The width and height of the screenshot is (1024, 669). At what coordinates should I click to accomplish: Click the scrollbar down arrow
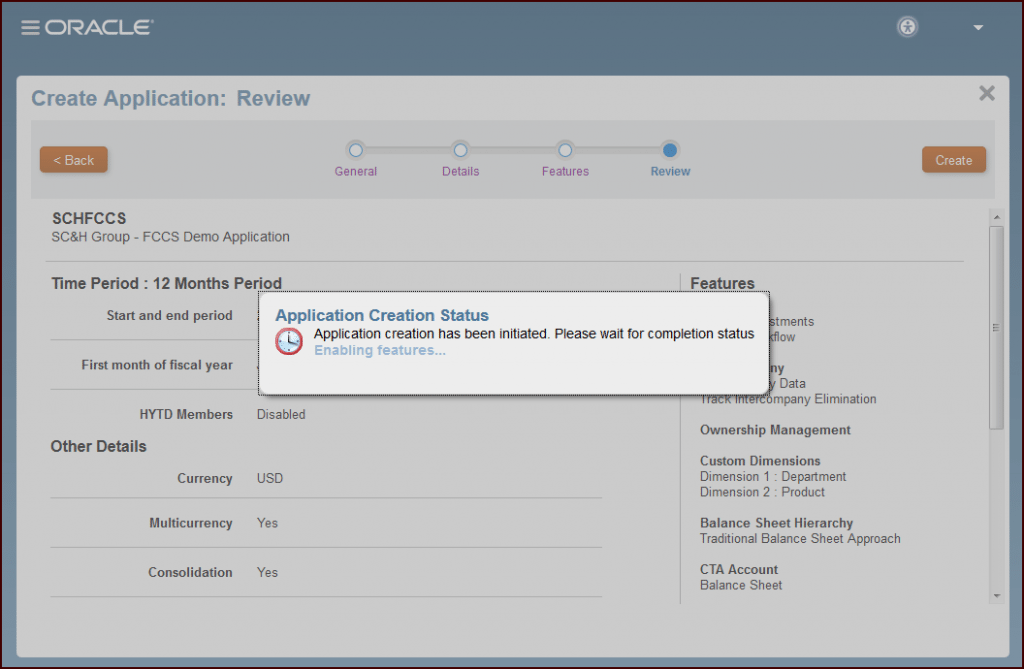coord(997,596)
